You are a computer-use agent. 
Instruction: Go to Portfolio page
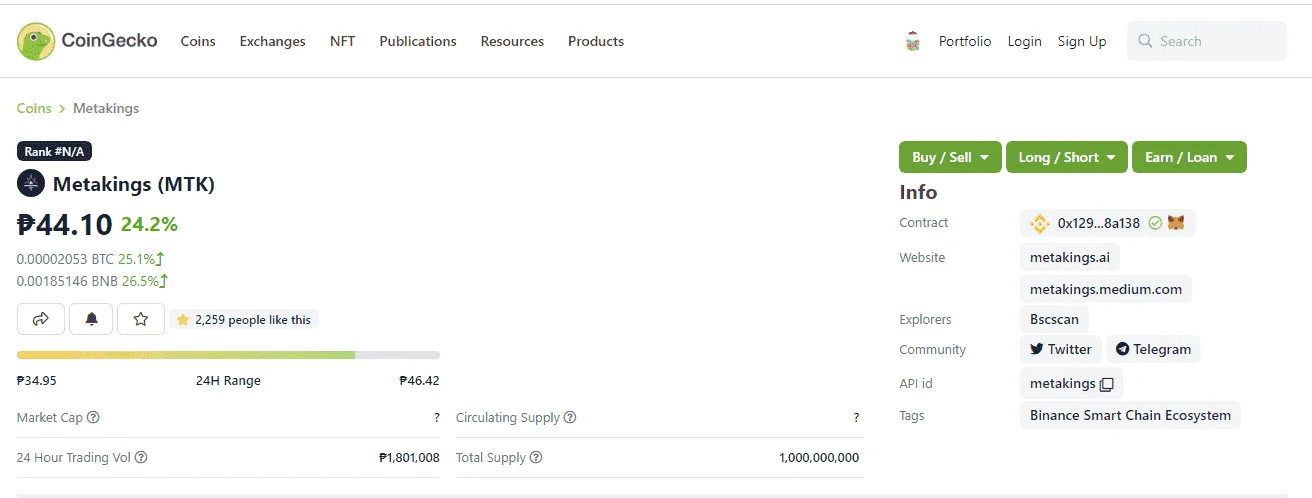click(965, 41)
